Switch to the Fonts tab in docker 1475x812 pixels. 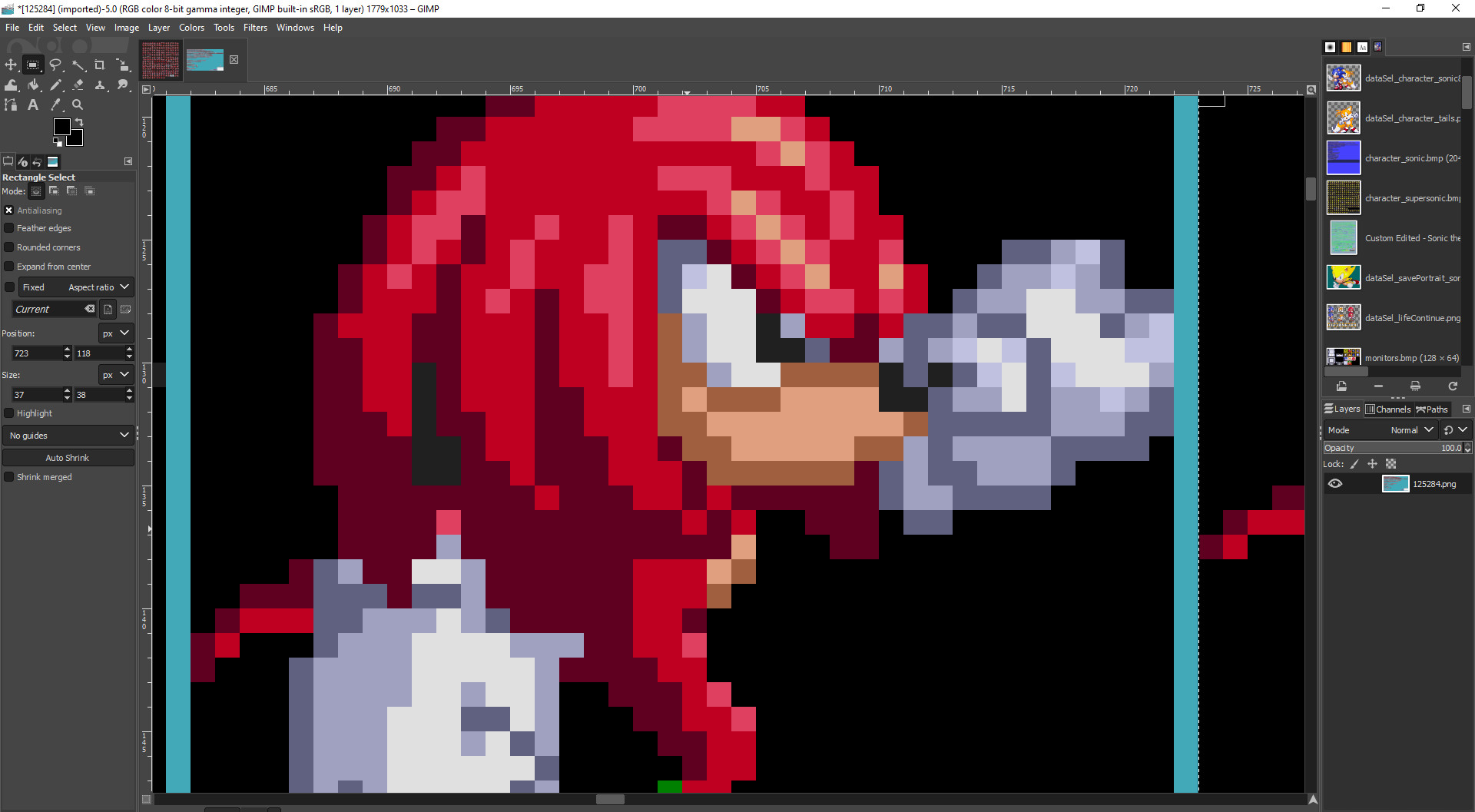1362,47
